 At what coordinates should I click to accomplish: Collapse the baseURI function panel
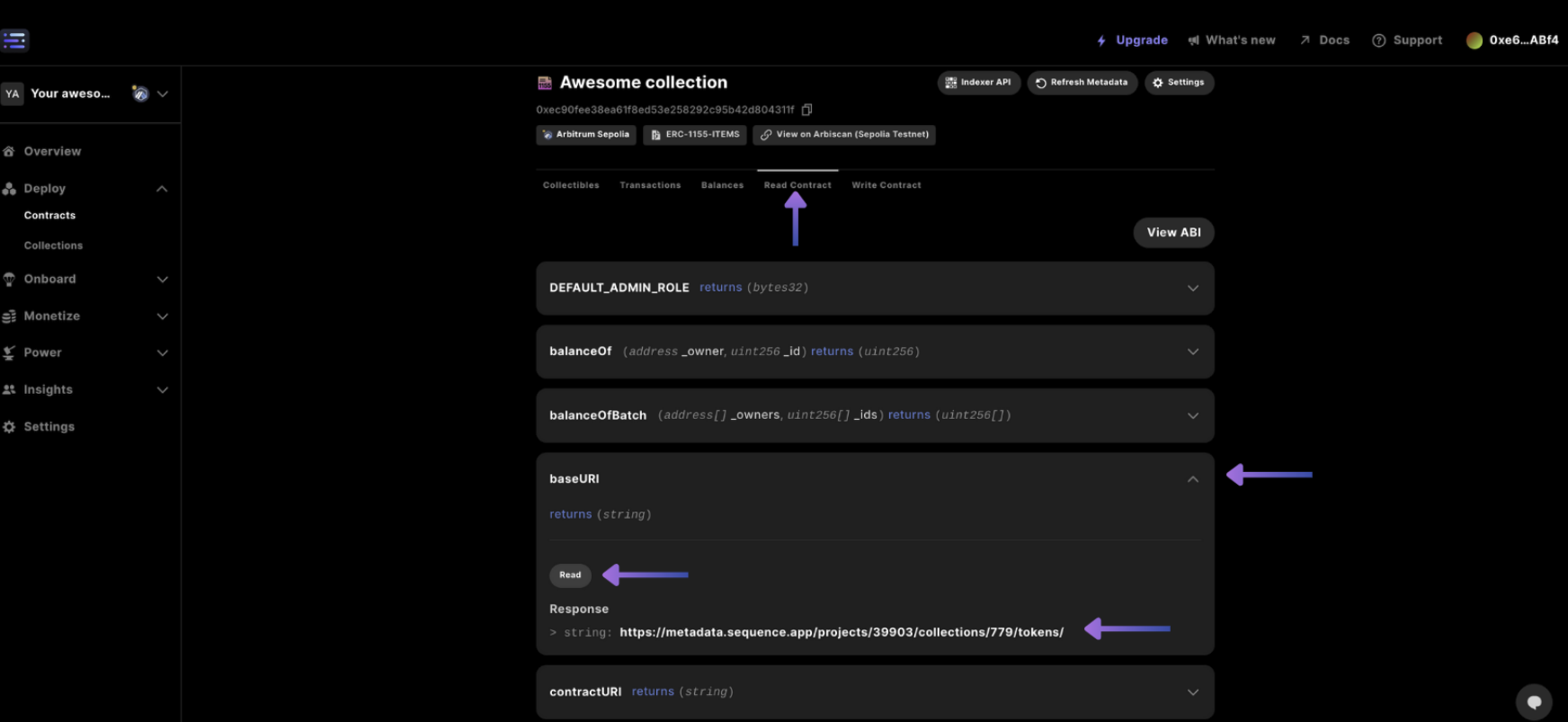1192,479
